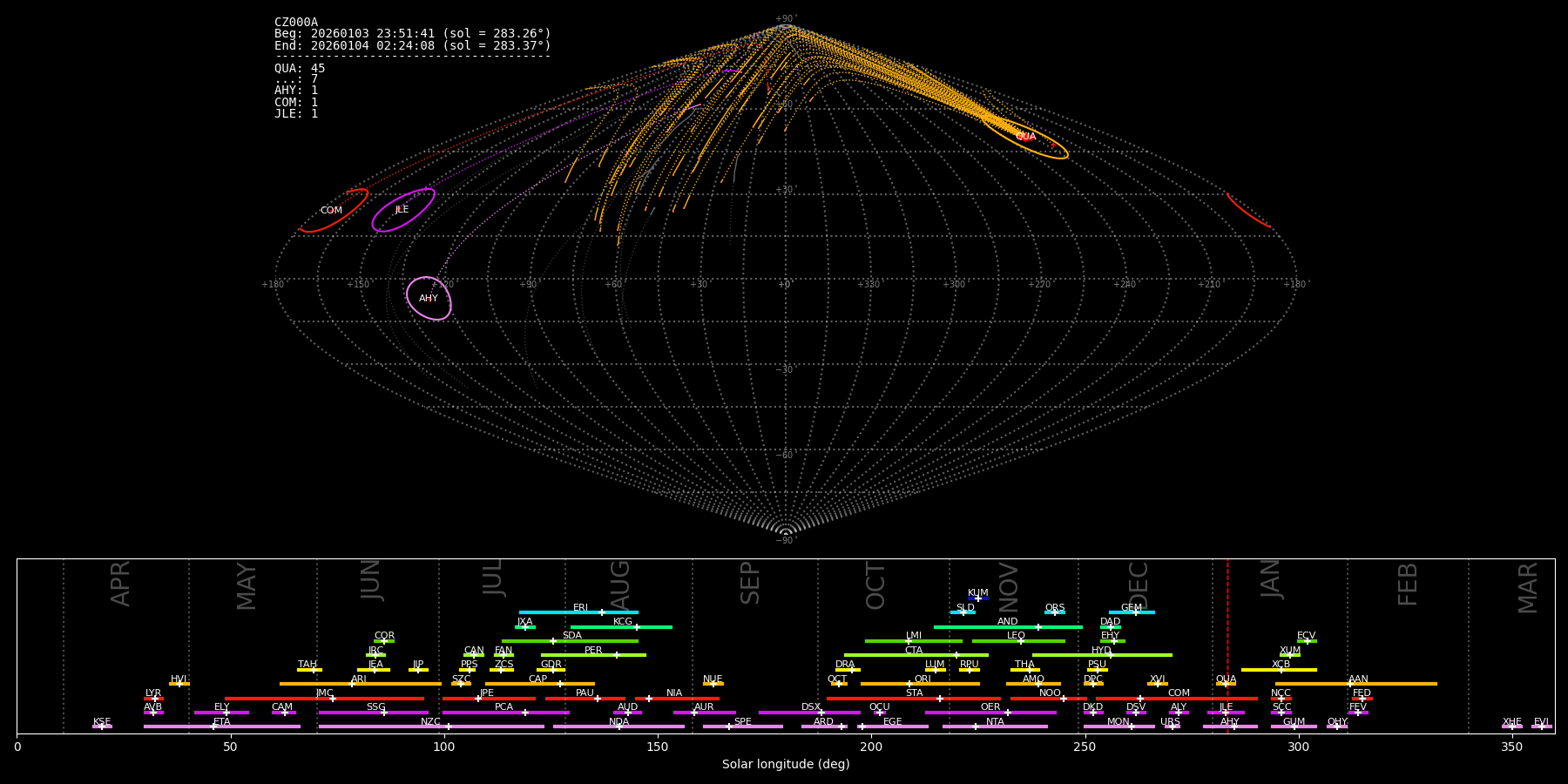The height and width of the screenshot is (784, 1568).
Task: Select the GEM shower bar in timeline
Action: (x=1131, y=612)
